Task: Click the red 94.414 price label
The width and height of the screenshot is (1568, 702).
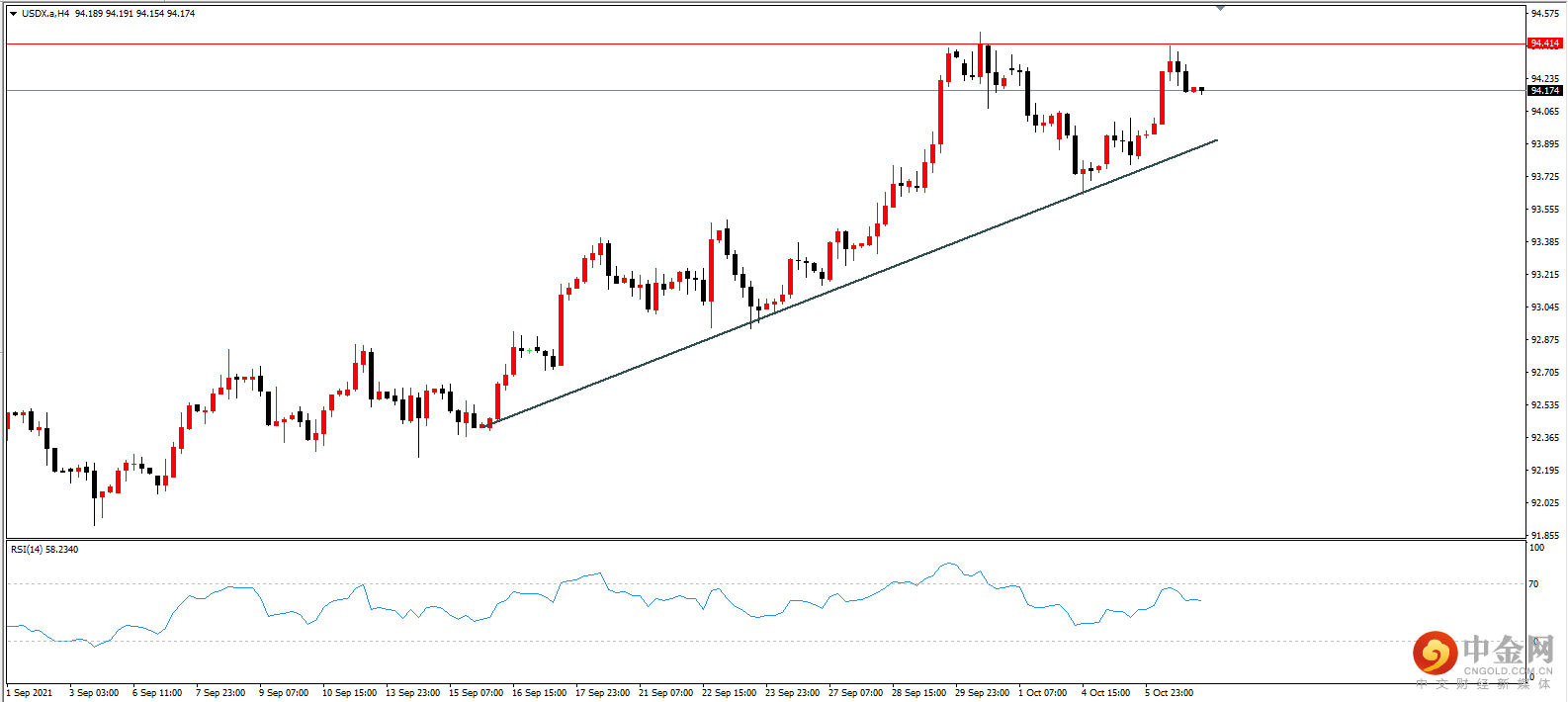Action: [1544, 44]
